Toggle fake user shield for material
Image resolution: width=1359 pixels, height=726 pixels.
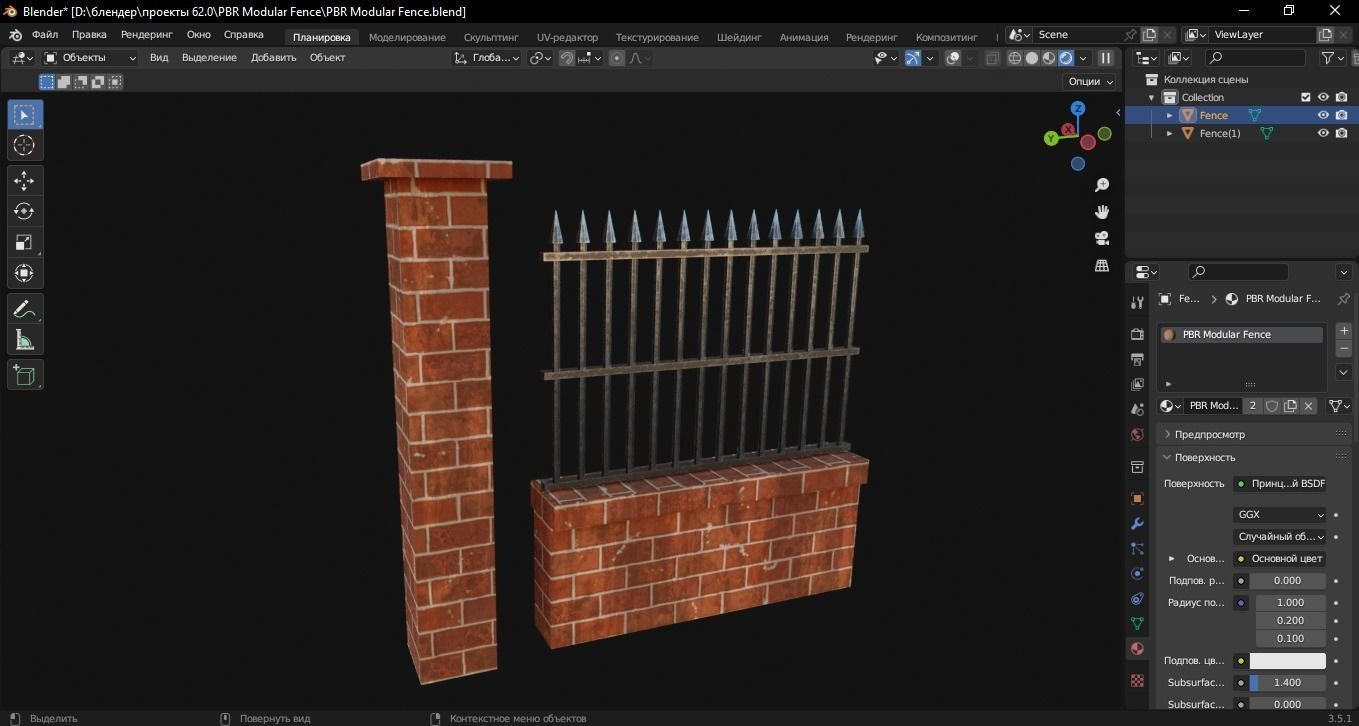1272,406
